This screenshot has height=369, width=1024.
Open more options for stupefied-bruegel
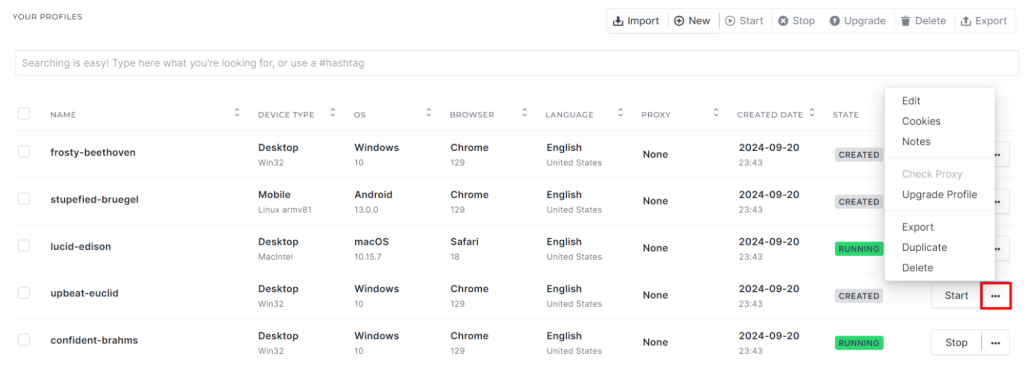pos(1002,202)
